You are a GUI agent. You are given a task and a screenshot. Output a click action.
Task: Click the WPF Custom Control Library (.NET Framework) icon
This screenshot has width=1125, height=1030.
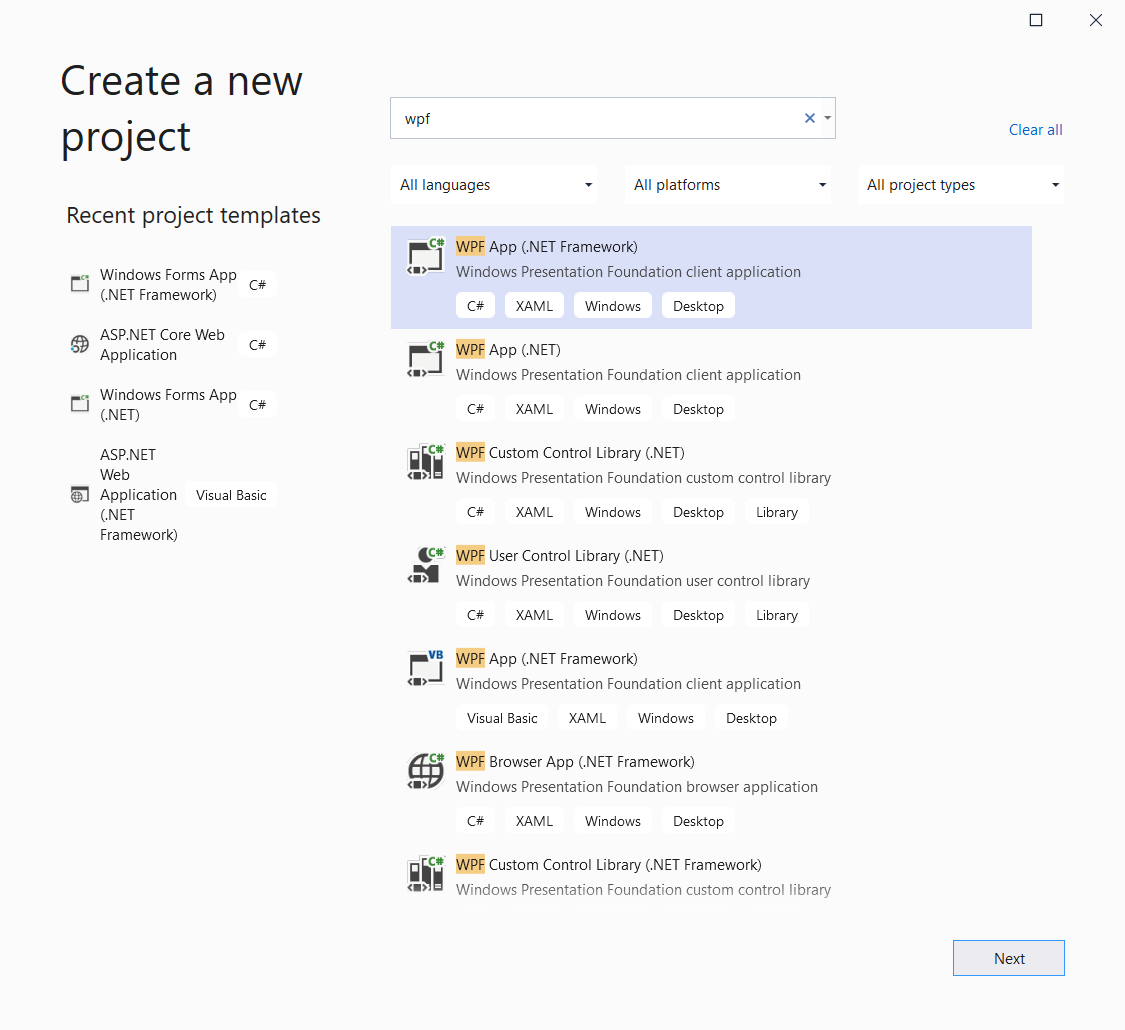[425, 874]
